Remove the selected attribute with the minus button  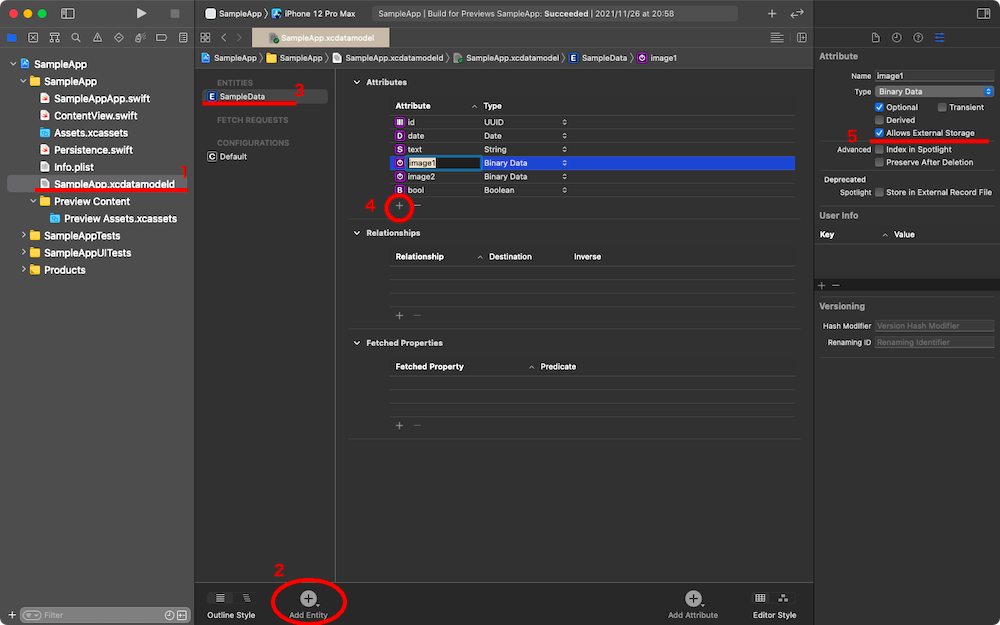coord(417,205)
